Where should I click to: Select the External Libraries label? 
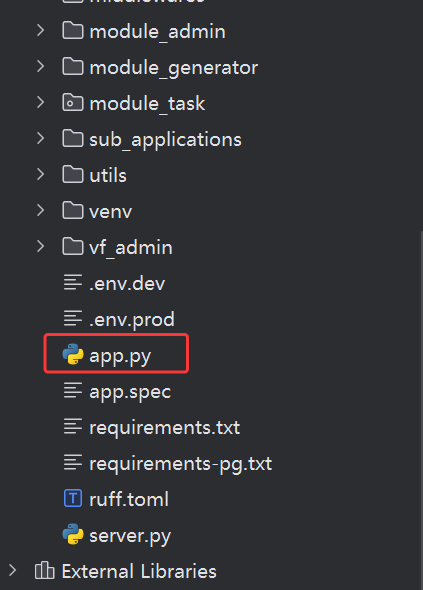click(x=139, y=571)
